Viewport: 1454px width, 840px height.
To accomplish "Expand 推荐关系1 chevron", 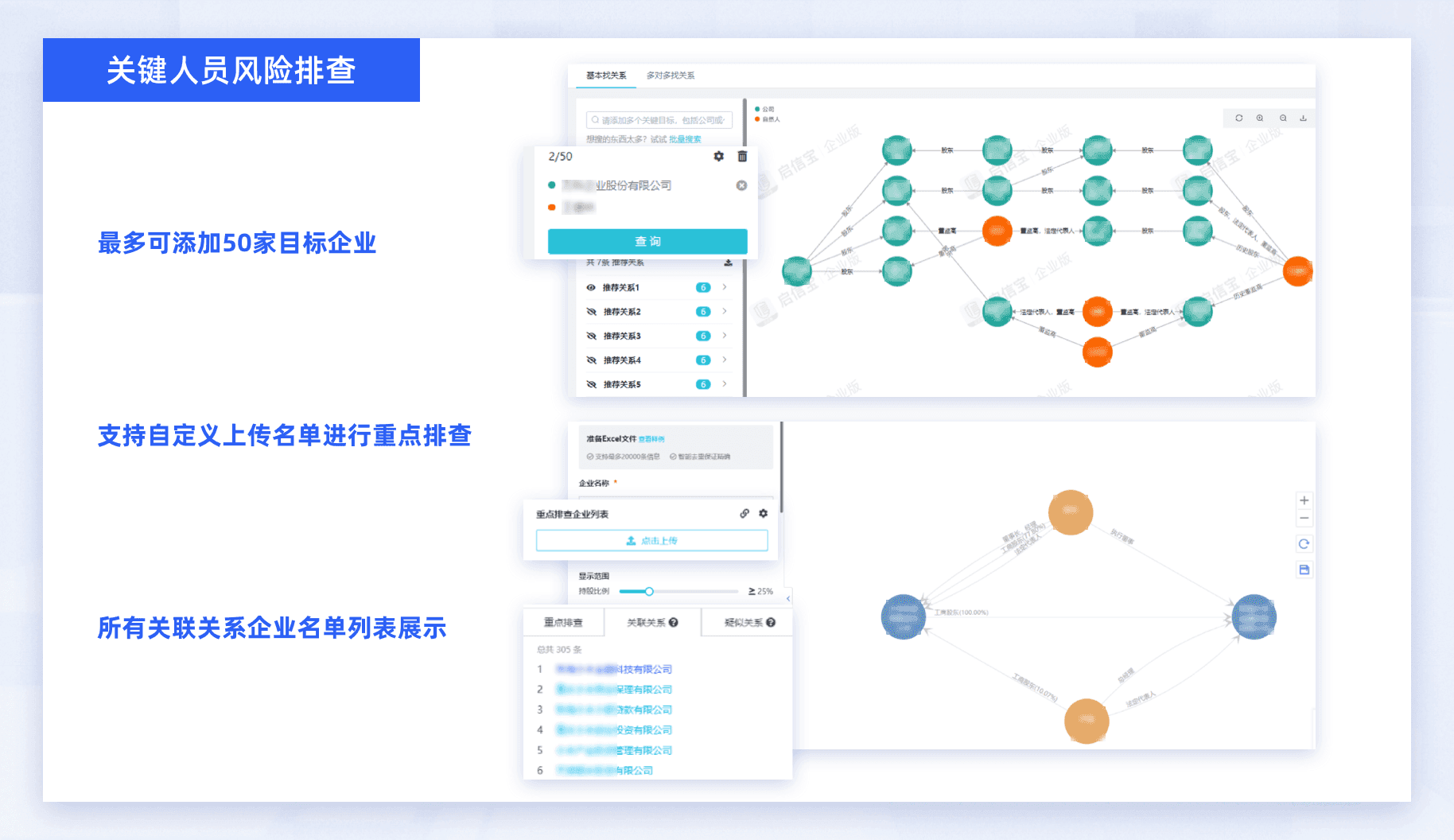I will point(724,287).
